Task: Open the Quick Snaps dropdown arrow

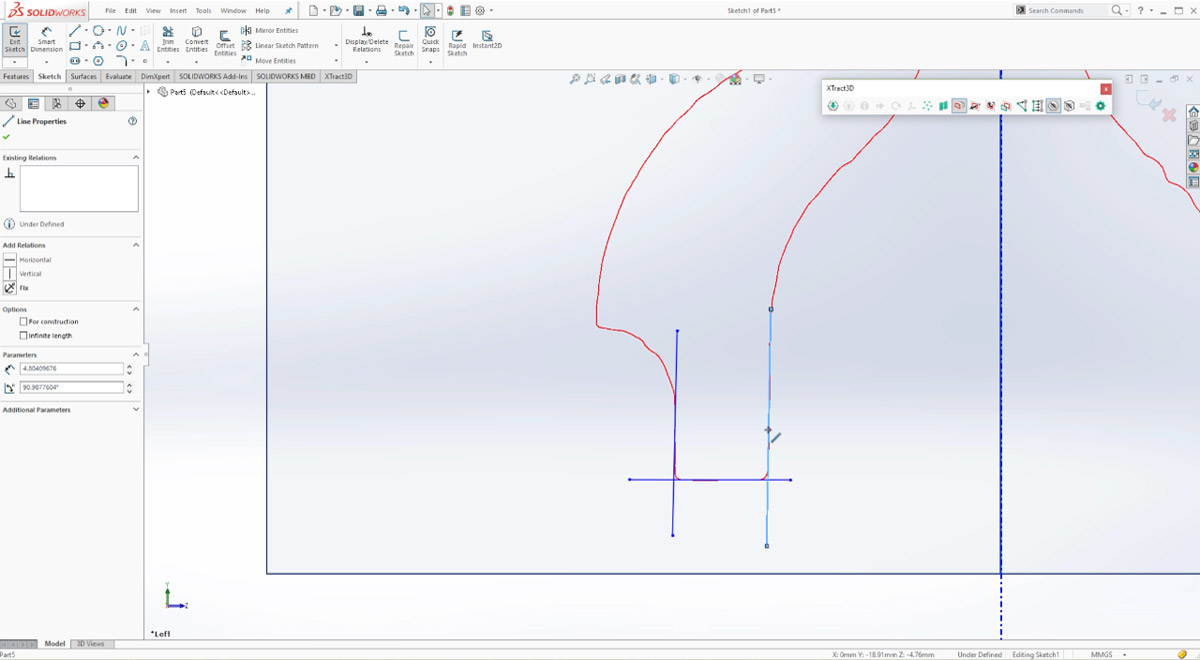Action: 430,62
